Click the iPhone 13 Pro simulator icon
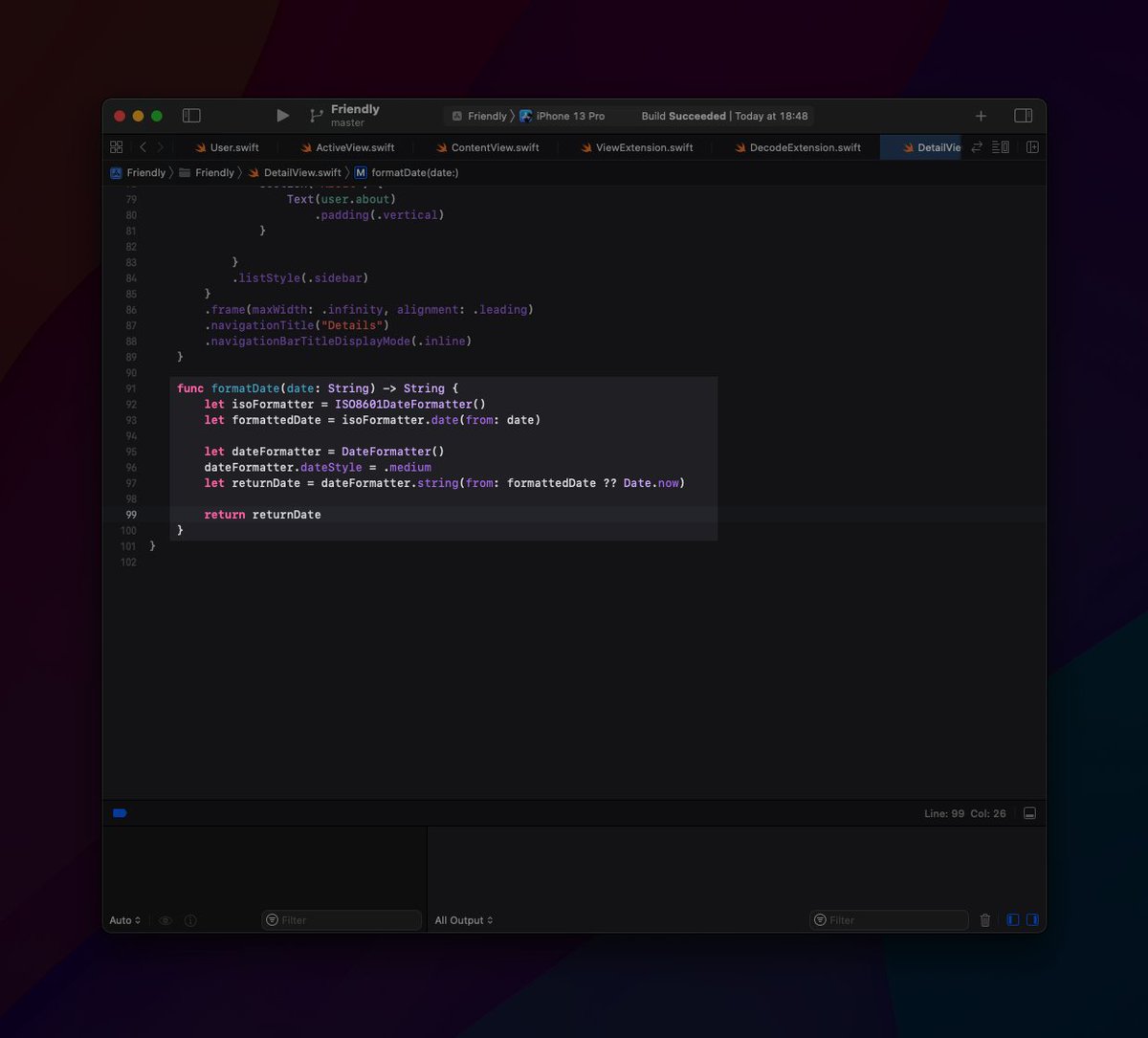Viewport: 1148px width, 1038px height. click(526, 116)
